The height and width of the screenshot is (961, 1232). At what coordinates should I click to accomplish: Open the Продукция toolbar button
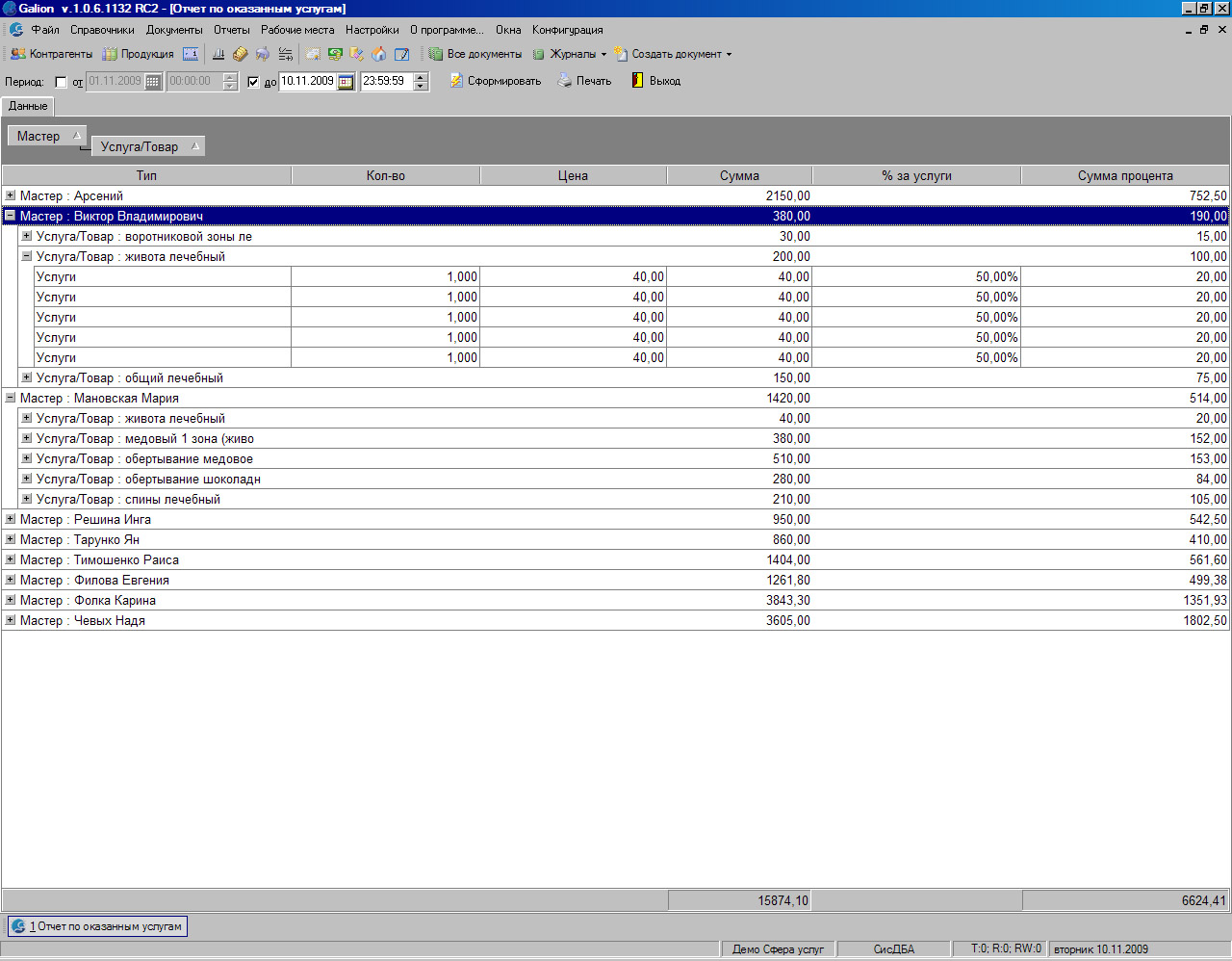click(139, 54)
